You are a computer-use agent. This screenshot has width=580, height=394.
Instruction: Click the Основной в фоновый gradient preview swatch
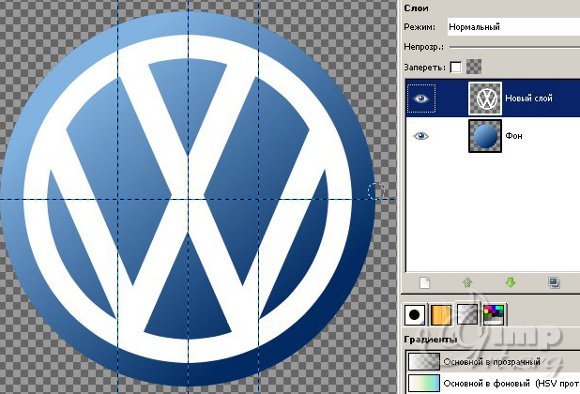(x=424, y=383)
